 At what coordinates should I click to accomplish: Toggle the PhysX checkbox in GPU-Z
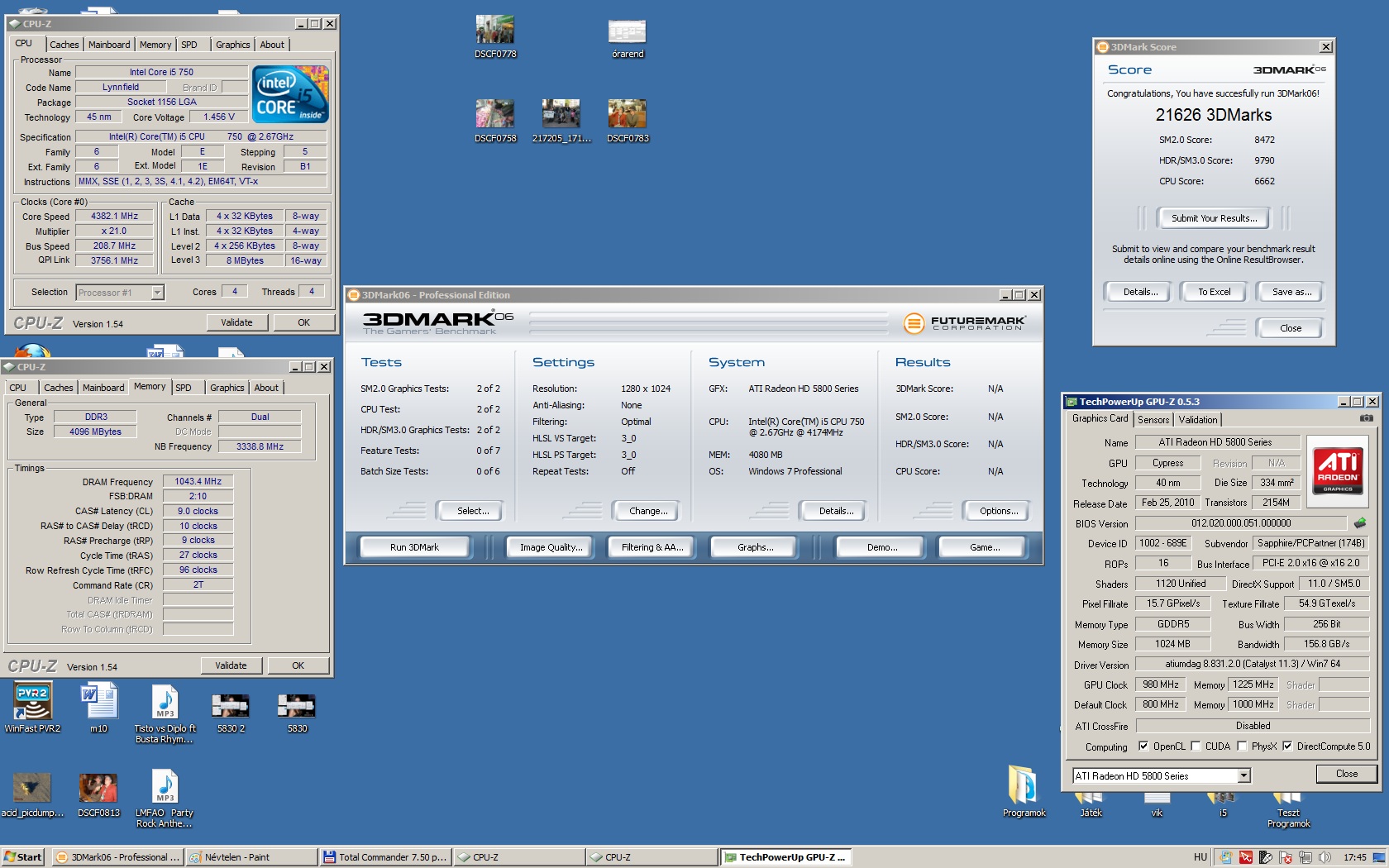pos(1242,746)
